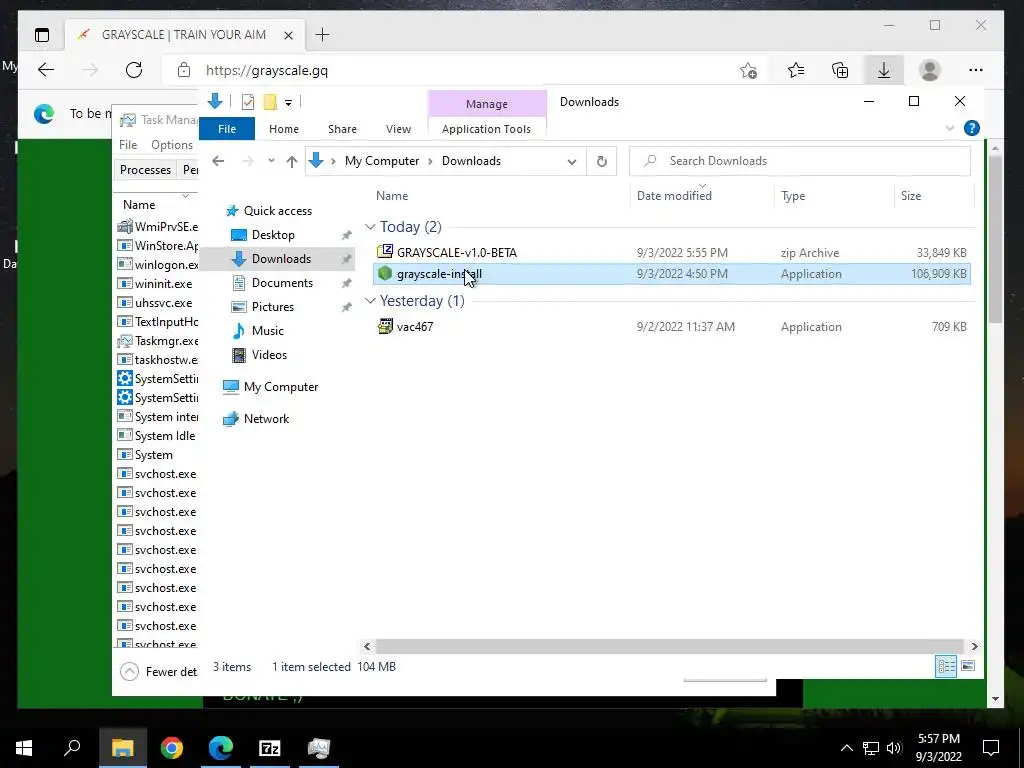Open recent locations dropdown arrow
The width and height of the screenshot is (1024, 768).
coord(271,161)
